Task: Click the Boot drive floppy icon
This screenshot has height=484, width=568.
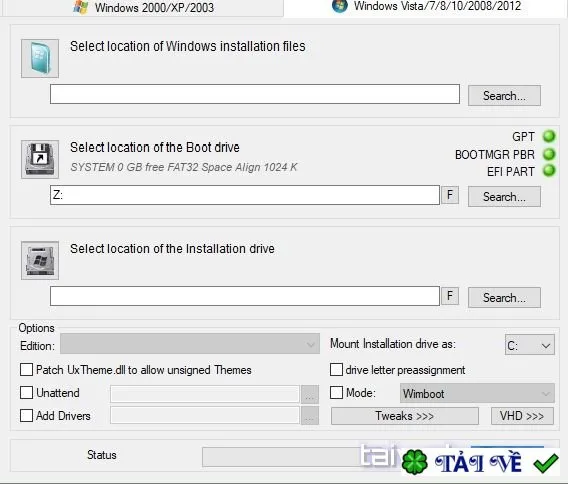Action: (40, 159)
